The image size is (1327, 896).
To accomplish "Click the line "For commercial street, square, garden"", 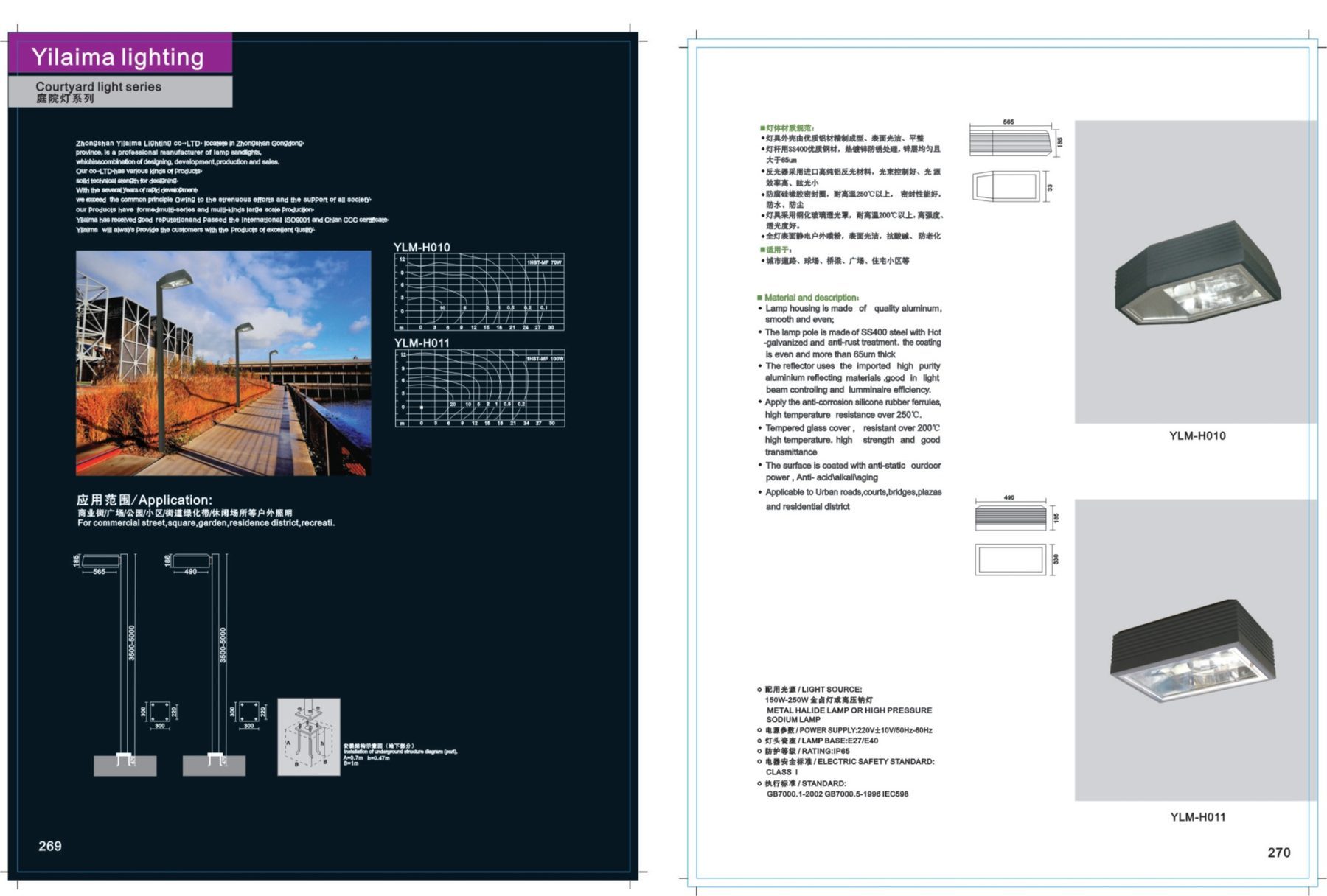I will (x=206, y=523).
